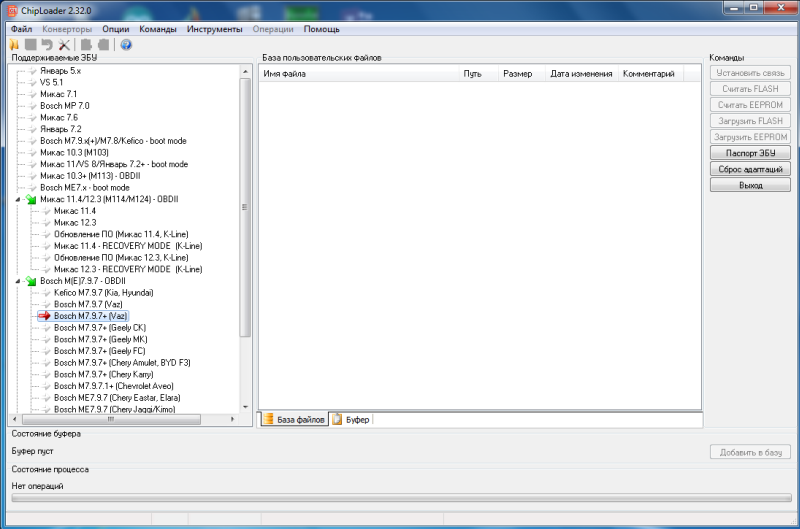Click the yellow open file toolbar icon
The image size is (800, 529).
click(15, 44)
